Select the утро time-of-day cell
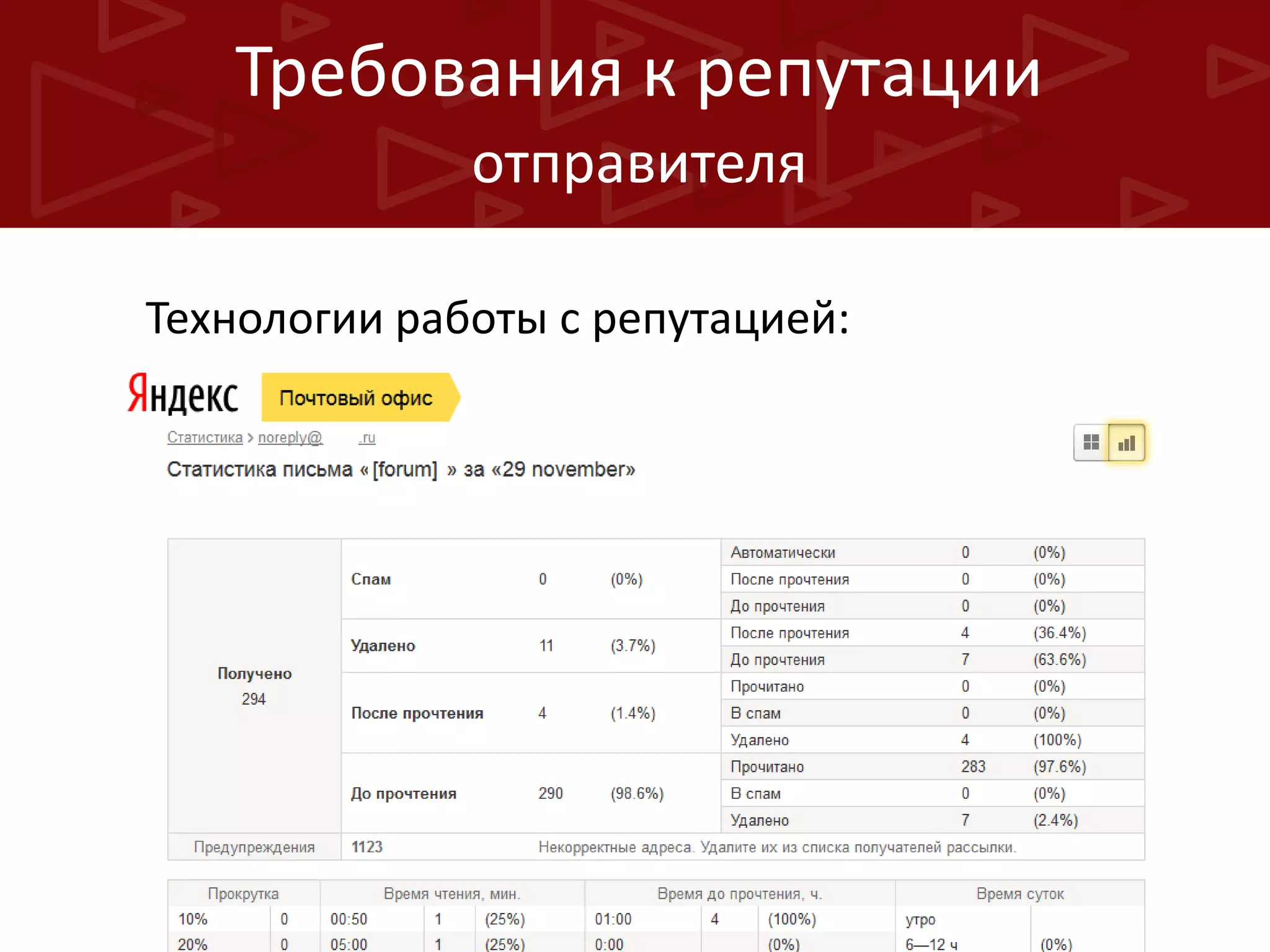The image size is (1270, 952). (920, 920)
